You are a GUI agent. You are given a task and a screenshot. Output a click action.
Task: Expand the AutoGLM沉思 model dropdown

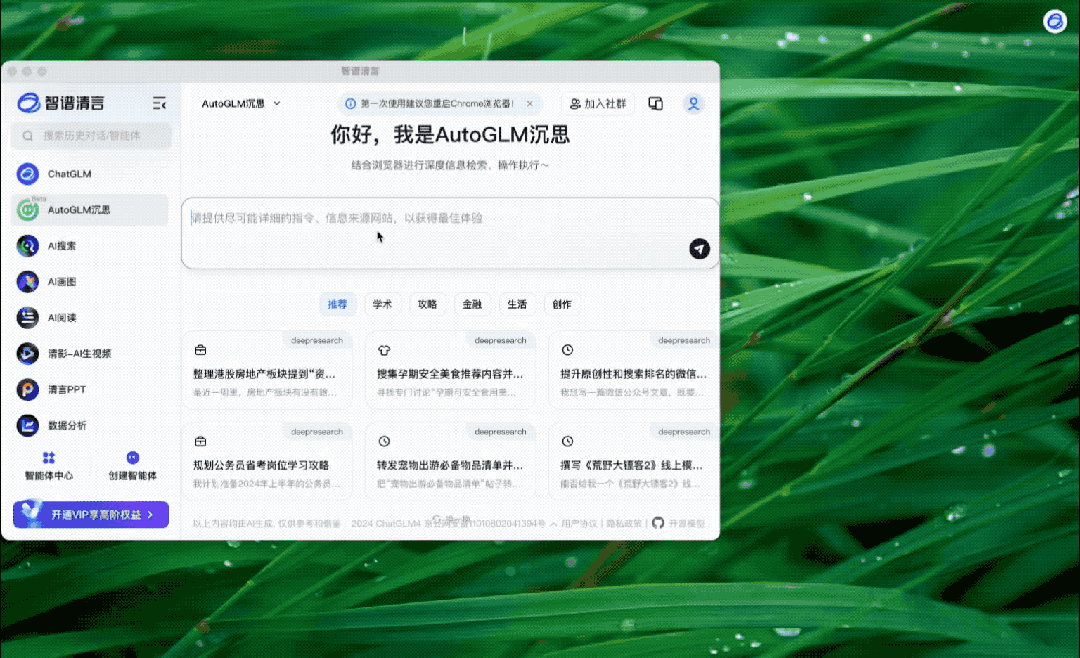(x=240, y=103)
